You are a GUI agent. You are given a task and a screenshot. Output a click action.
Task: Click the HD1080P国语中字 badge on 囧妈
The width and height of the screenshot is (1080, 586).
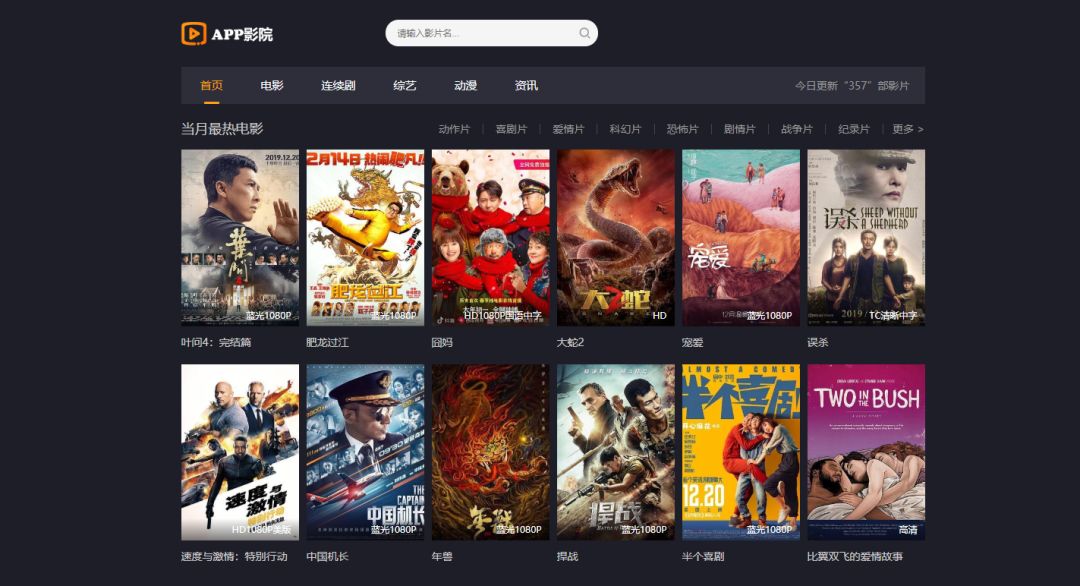coord(503,315)
